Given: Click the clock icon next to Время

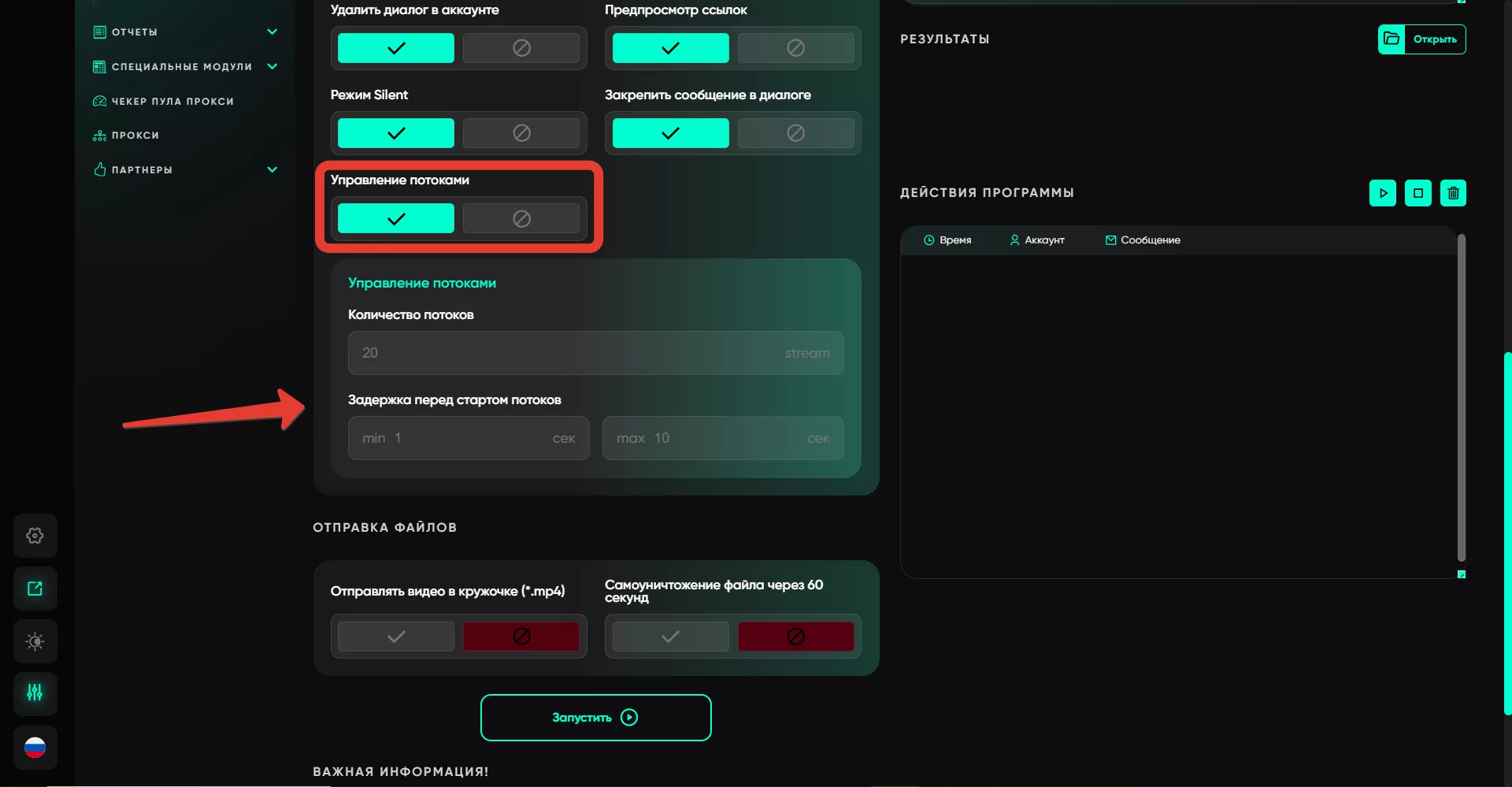Looking at the screenshot, I should (928, 240).
